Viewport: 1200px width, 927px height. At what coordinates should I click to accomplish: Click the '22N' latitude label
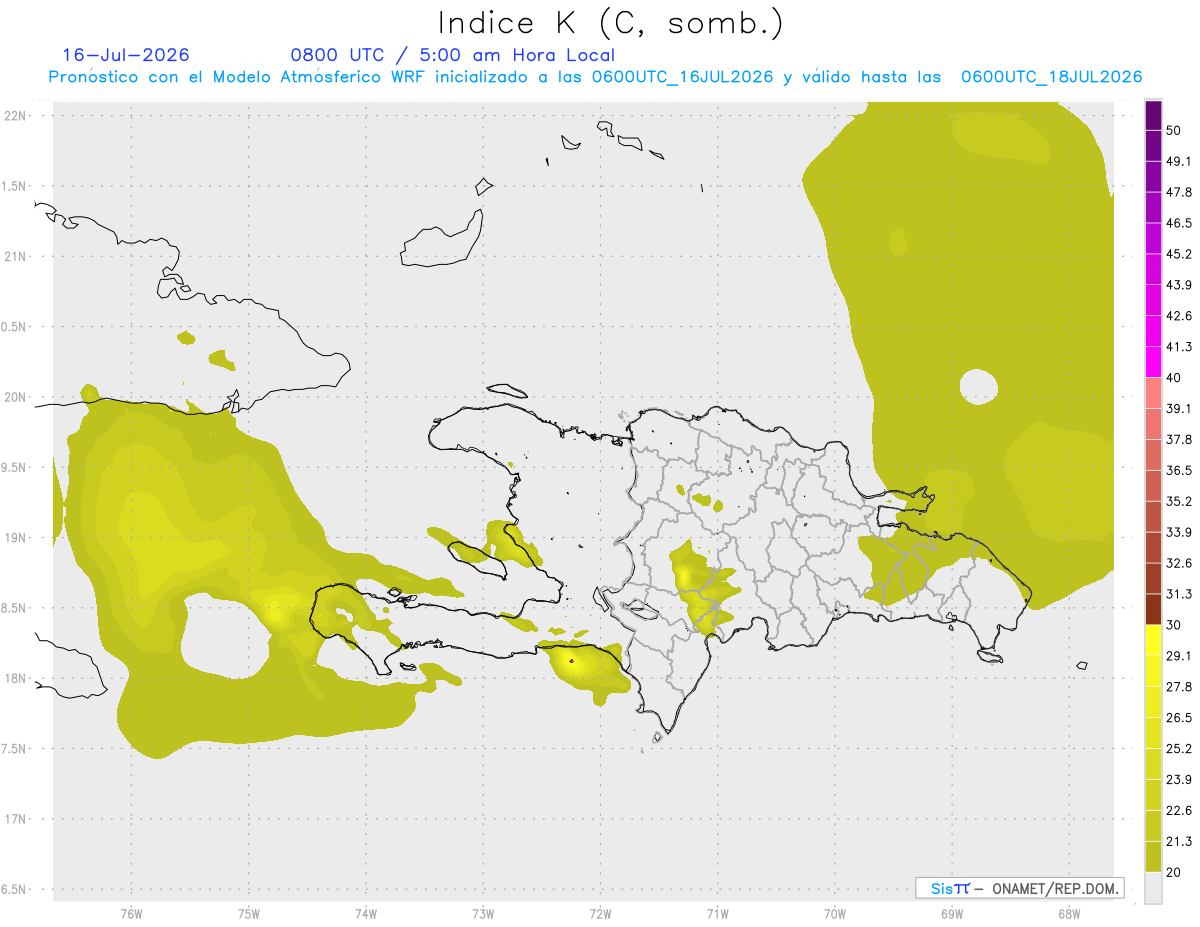coord(17,115)
